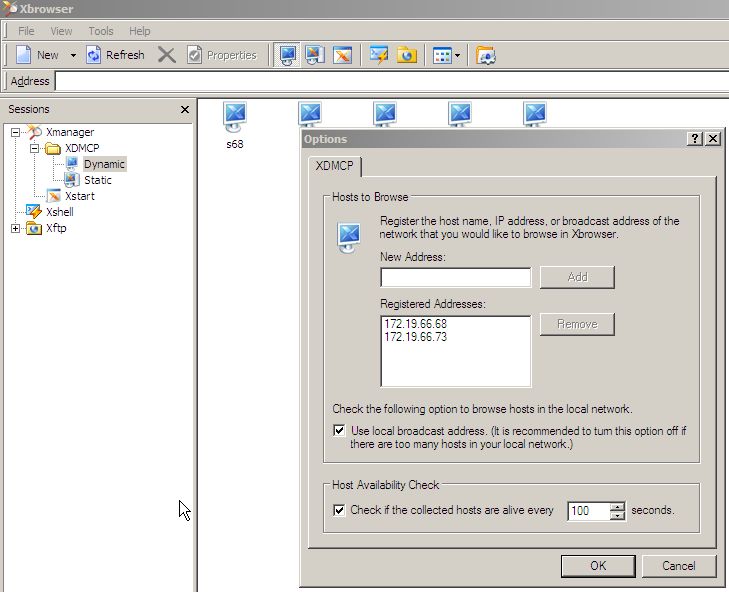Click the Xstart sessions toolbar icon
This screenshot has width=729, height=592.
tap(343, 55)
